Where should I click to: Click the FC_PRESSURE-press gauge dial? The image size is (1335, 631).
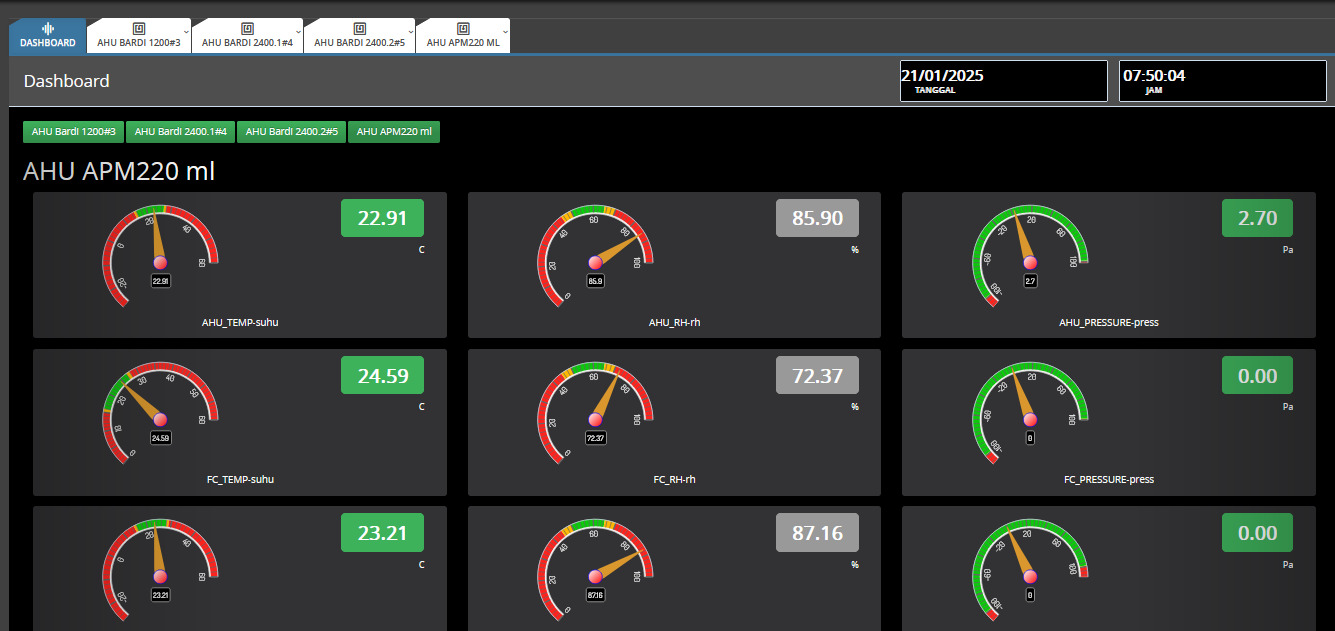1030,411
